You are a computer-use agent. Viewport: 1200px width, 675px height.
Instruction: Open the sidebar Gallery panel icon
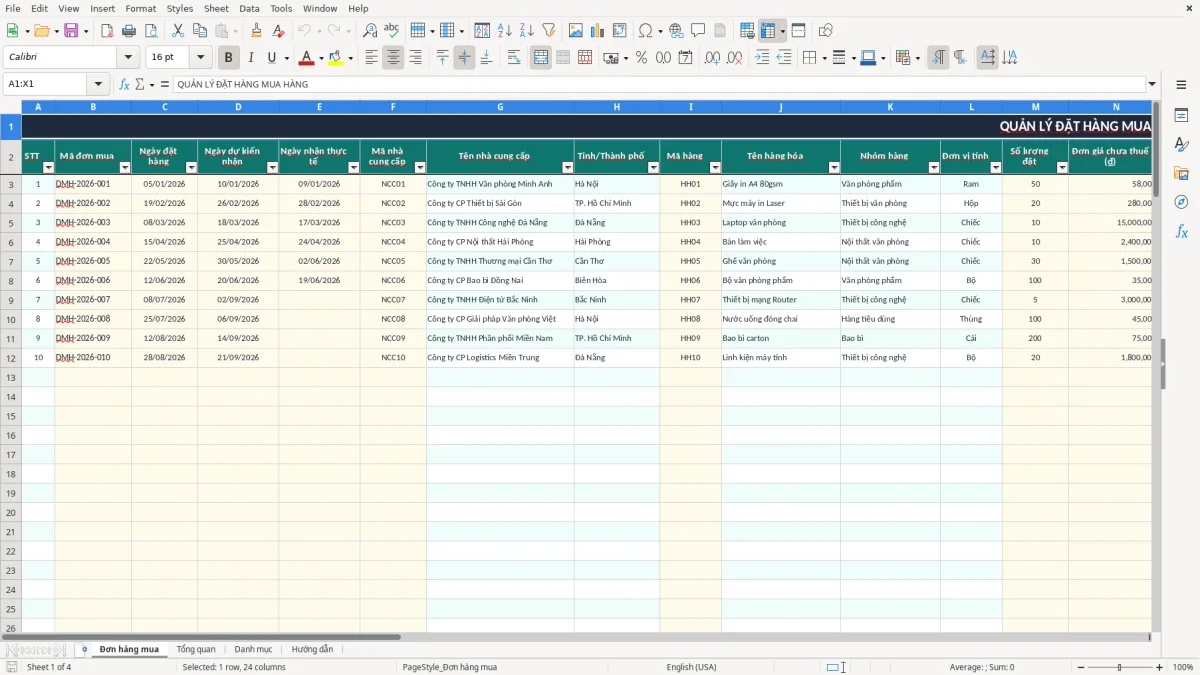pos(1181,174)
